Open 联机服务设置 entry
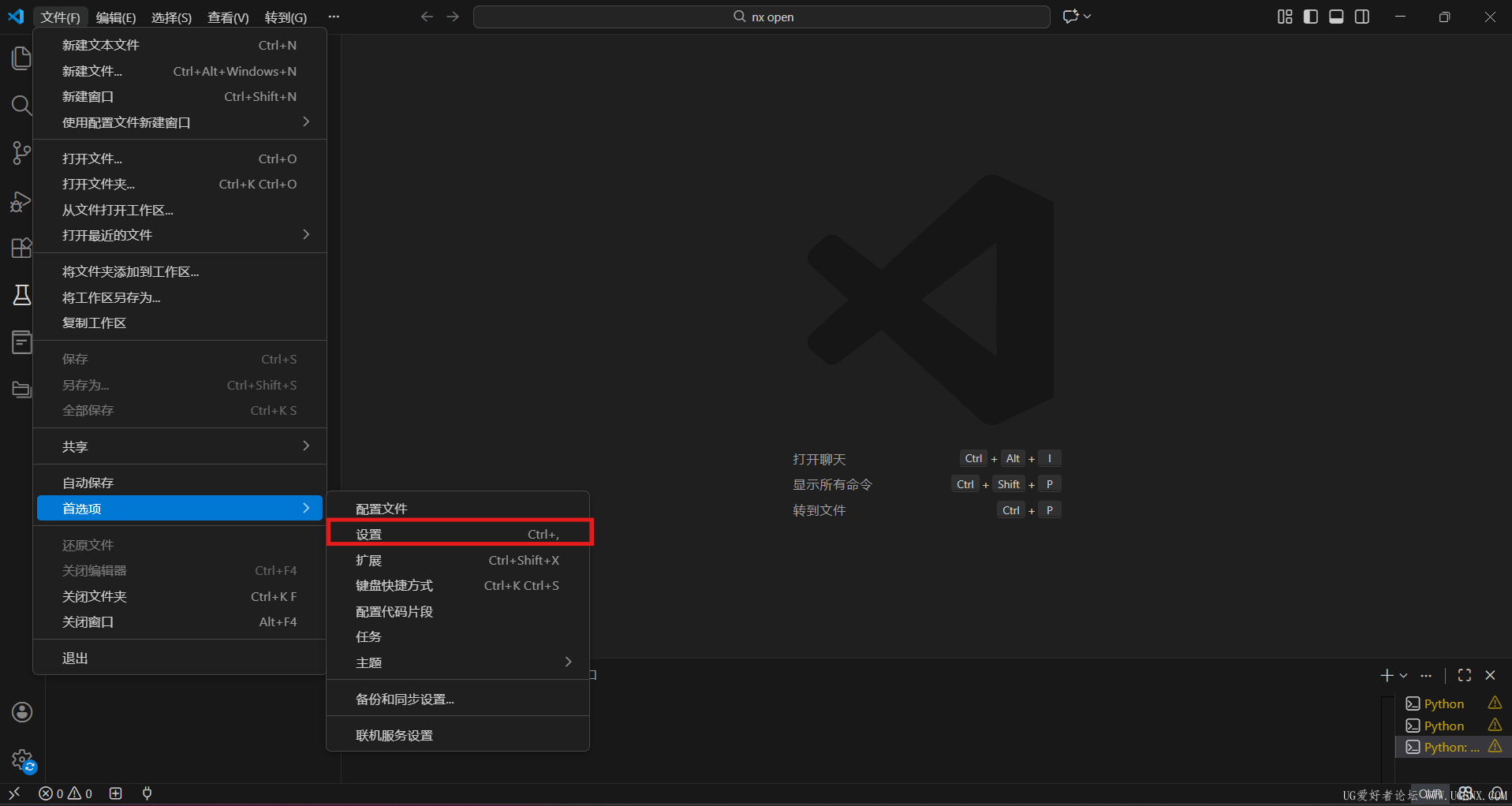1512x806 pixels. [x=457, y=736]
